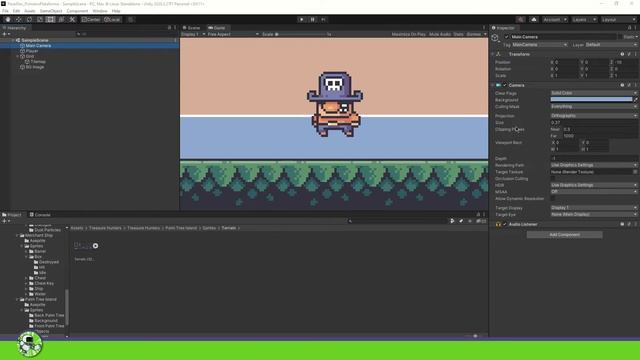Image resolution: width=640 pixels, height=360 pixels.
Task: Click the Add Component button
Action: [x=564, y=235]
